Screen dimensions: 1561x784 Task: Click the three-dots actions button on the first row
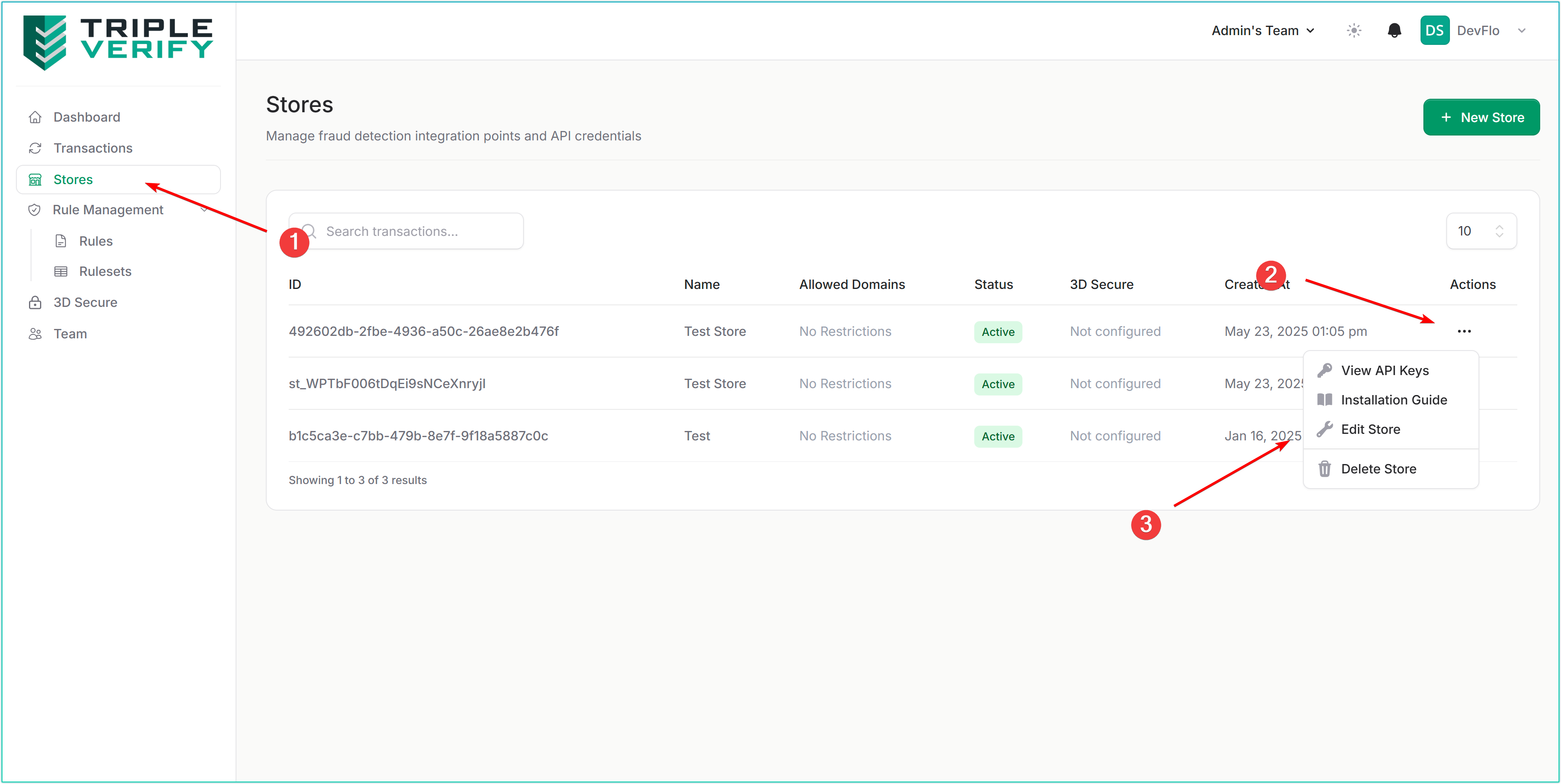(1464, 331)
